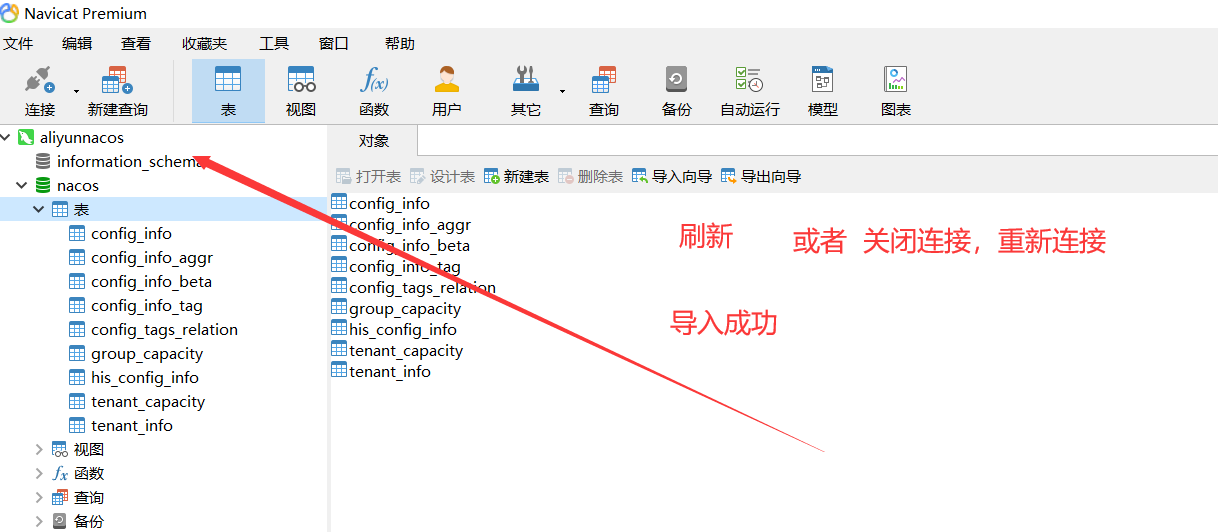Open the dropdown arrow beside 其它
Viewport: 1218px width, 532px height.
tap(562, 91)
